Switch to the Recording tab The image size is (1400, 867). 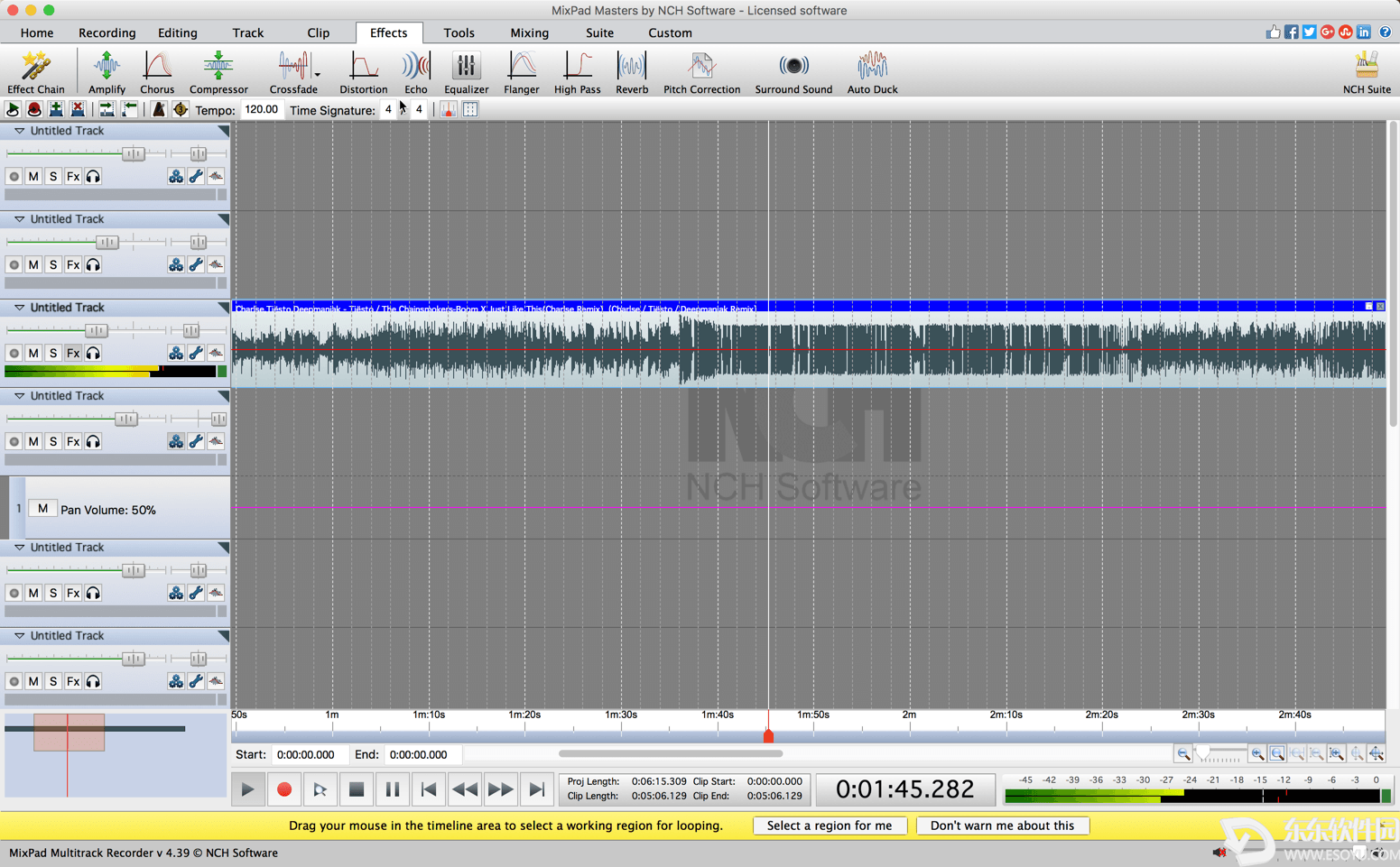[107, 32]
